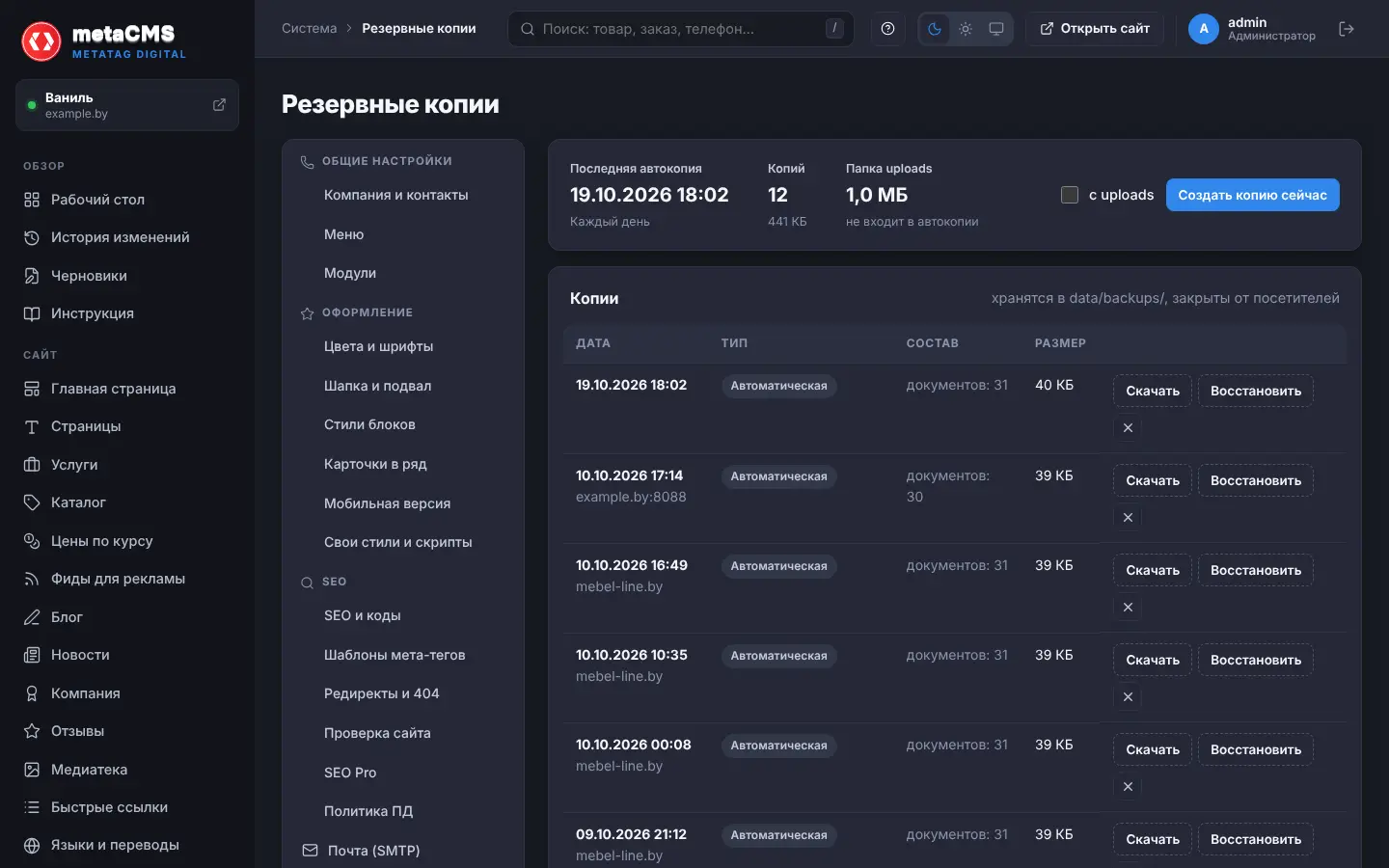Click the Главная страница sidebar icon
This screenshot has height=868, width=1389.
coord(32,389)
